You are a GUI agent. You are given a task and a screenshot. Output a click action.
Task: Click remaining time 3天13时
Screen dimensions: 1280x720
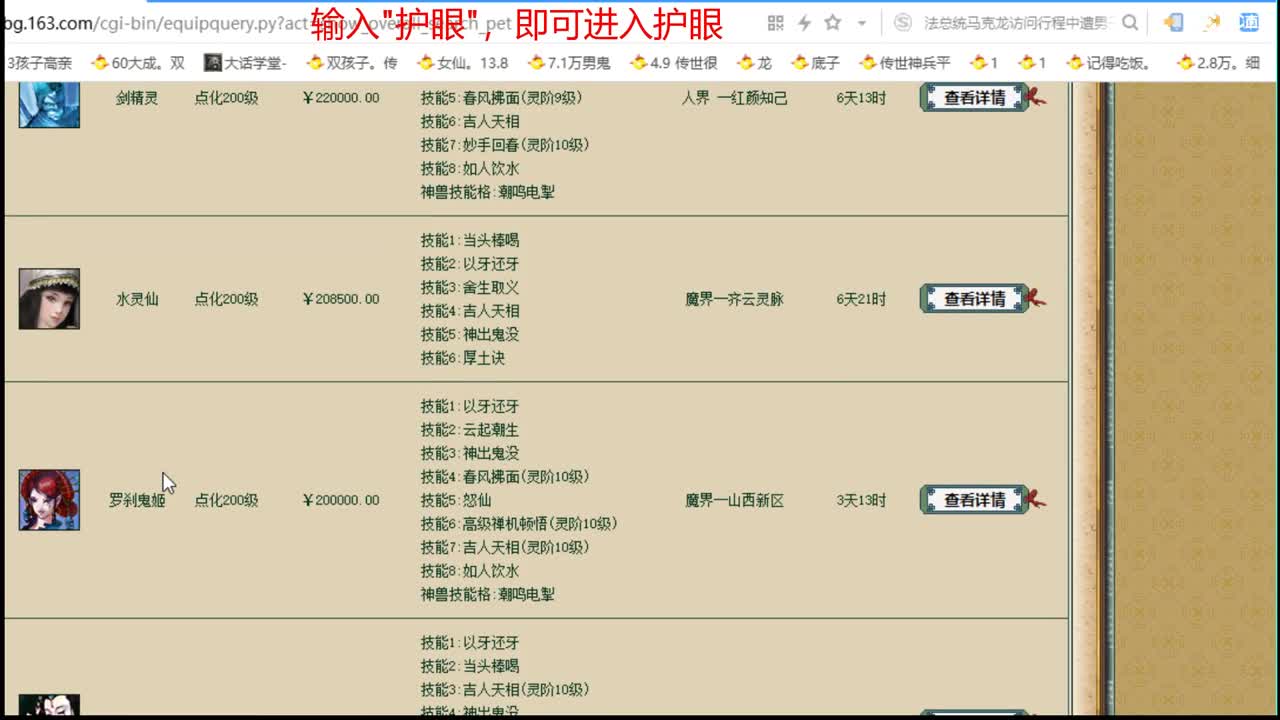(861, 500)
